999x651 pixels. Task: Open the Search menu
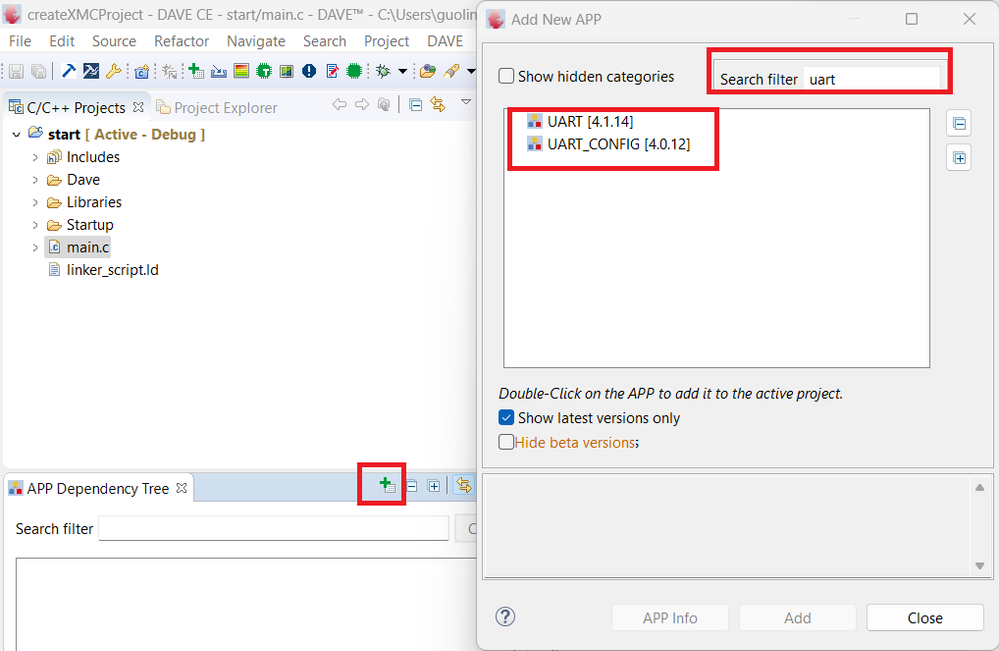click(325, 41)
